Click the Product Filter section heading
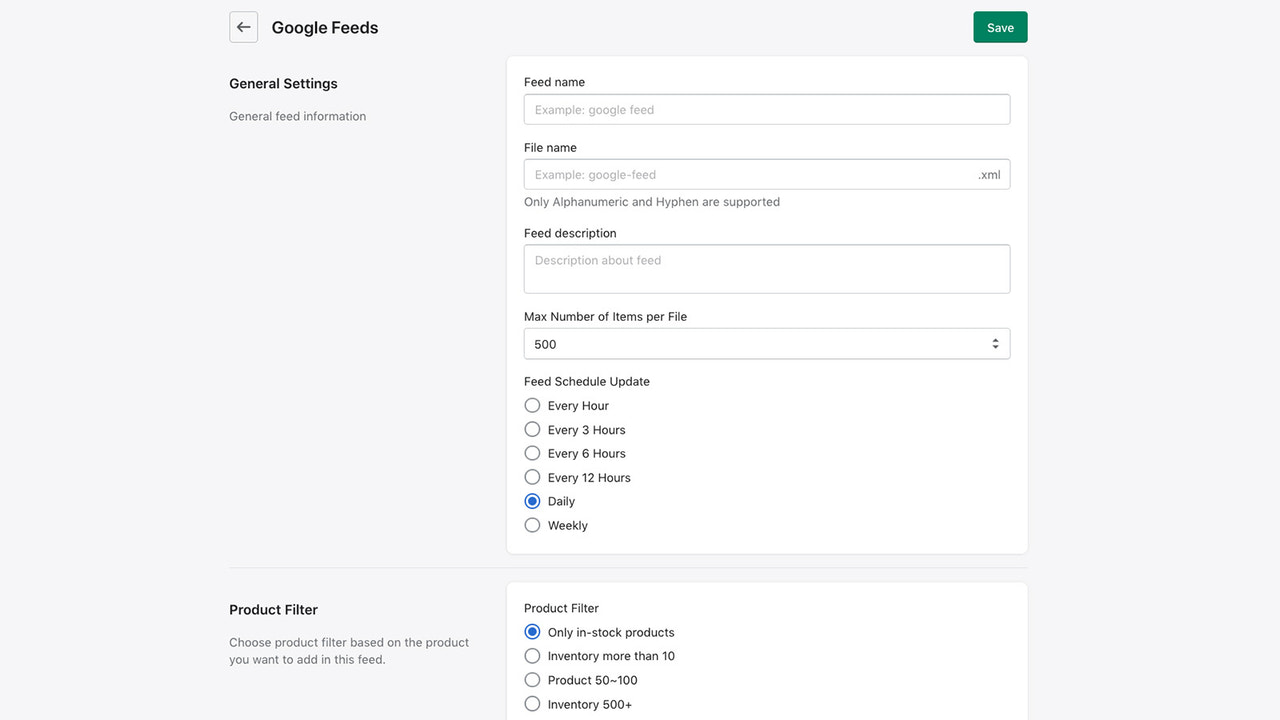This screenshot has width=1280, height=720. click(x=273, y=609)
